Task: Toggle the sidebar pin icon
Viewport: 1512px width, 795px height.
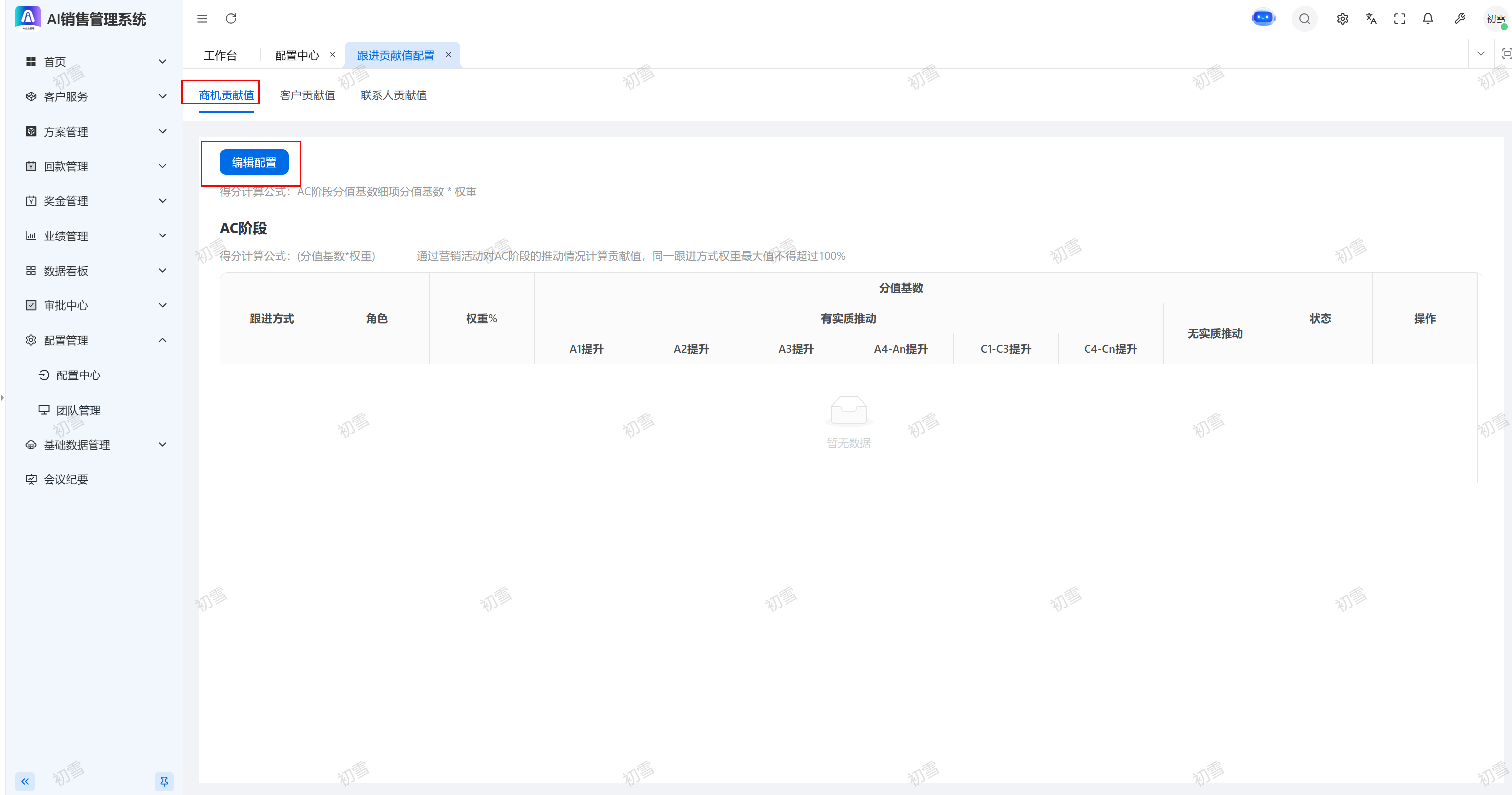Action: click(164, 781)
